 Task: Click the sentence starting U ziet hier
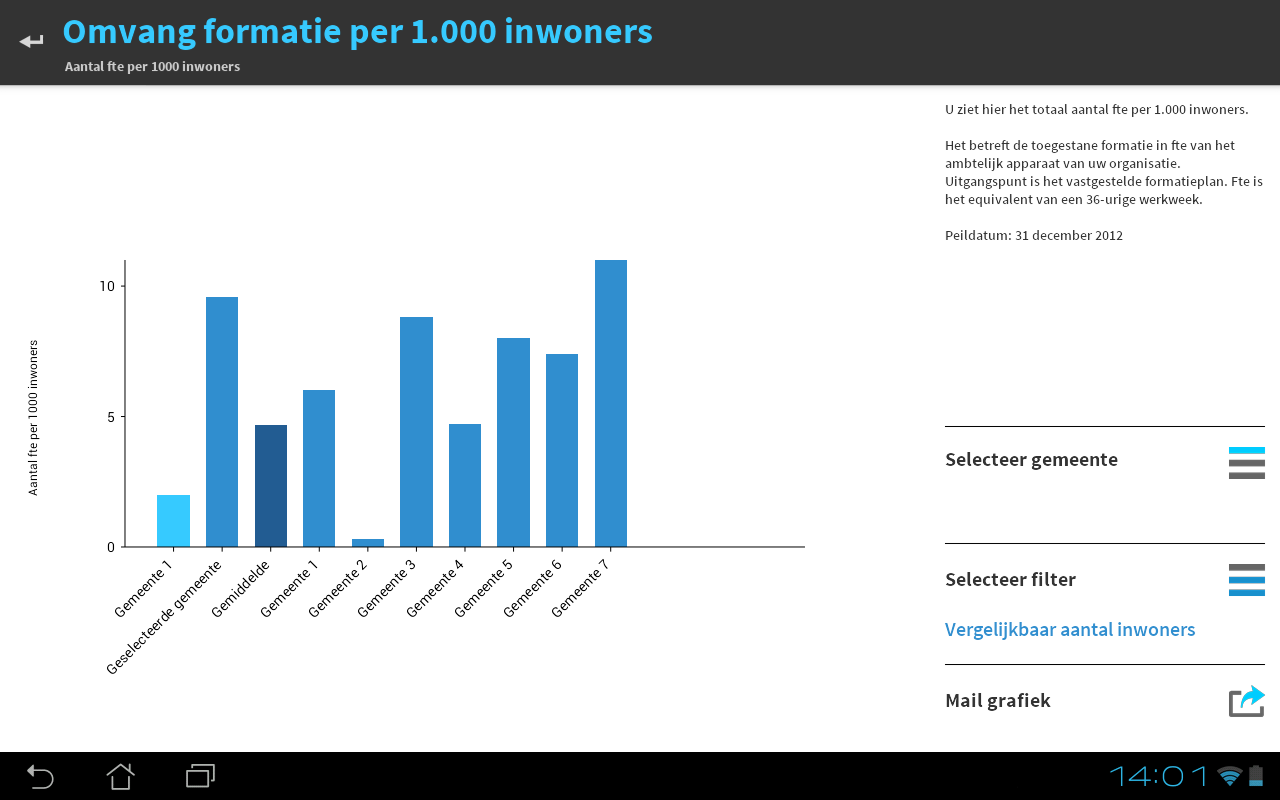tap(1096, 109)
